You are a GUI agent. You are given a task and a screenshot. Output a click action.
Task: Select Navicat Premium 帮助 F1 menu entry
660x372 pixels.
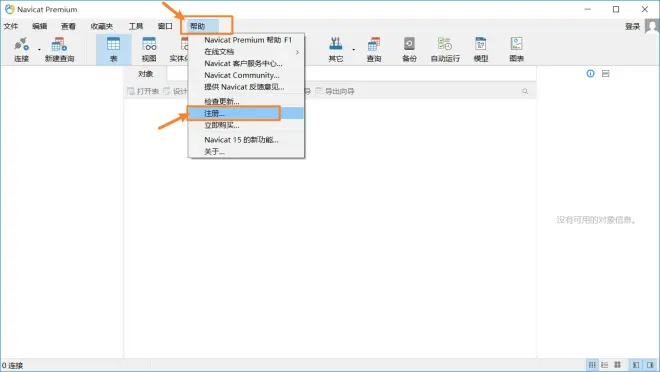click(246, 40)
